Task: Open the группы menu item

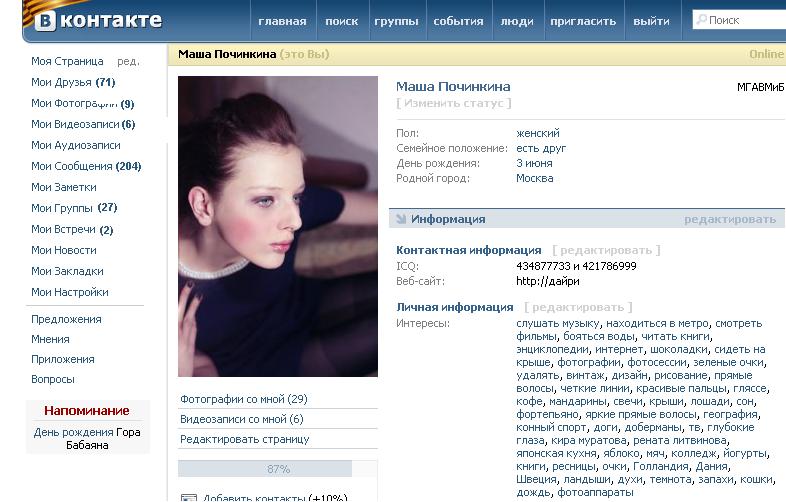Action: tap(396, 21)
